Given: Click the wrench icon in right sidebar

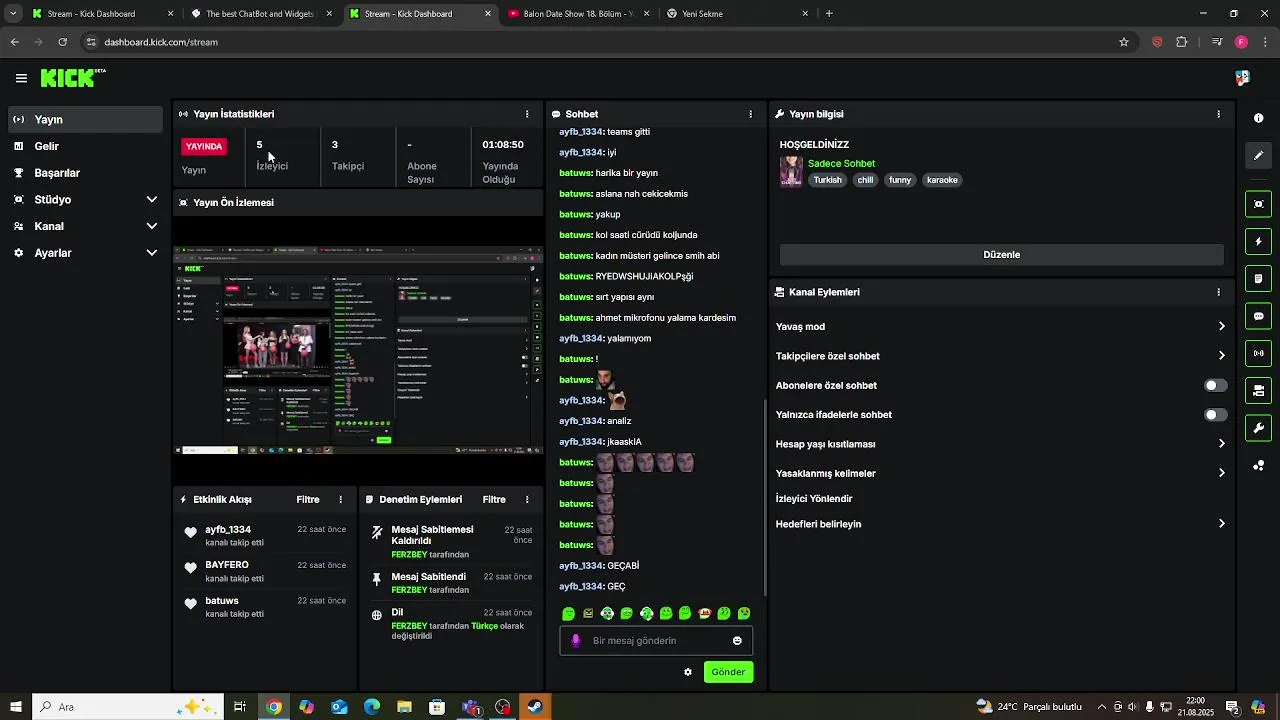Looking at the screenshot, I should (1258, 428).
